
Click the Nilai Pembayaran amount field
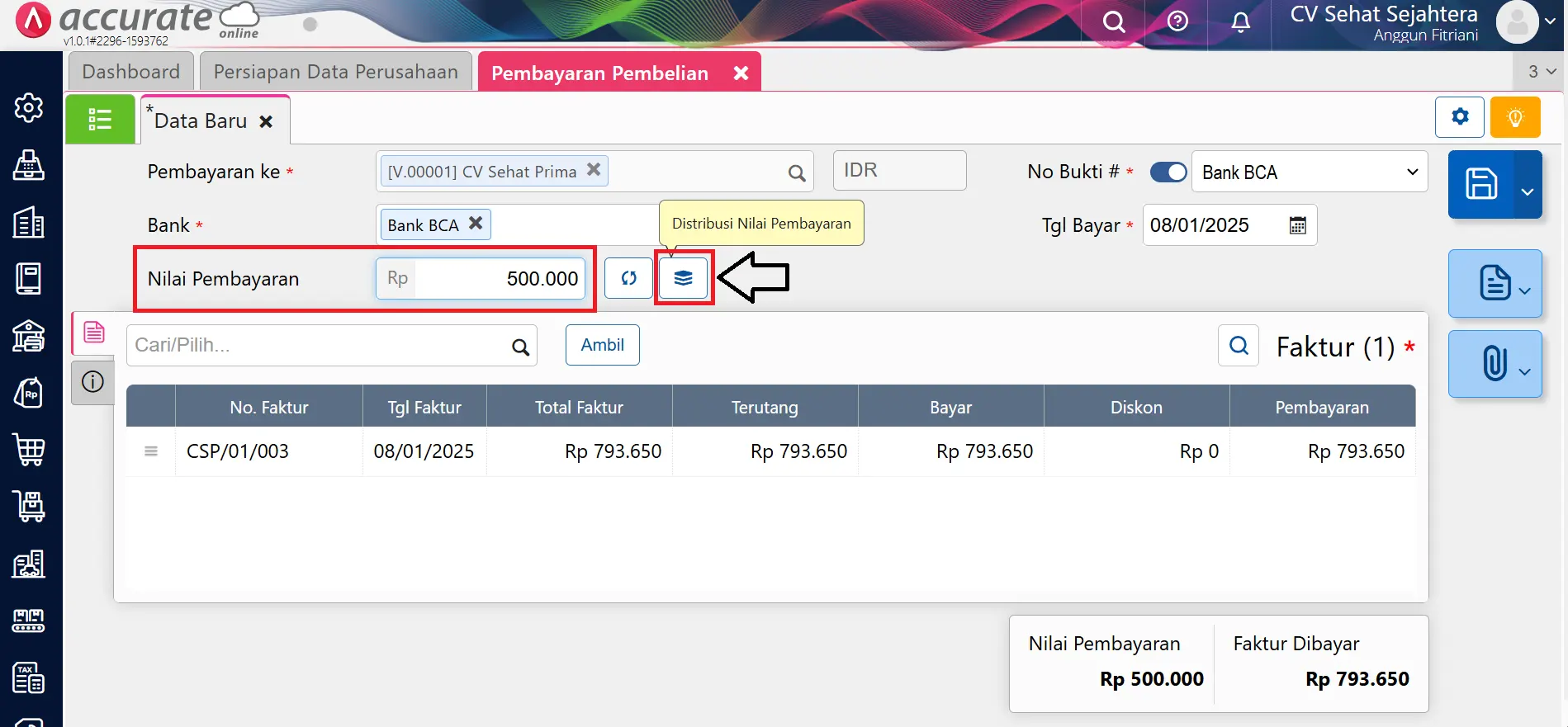[x=481, y=278]
